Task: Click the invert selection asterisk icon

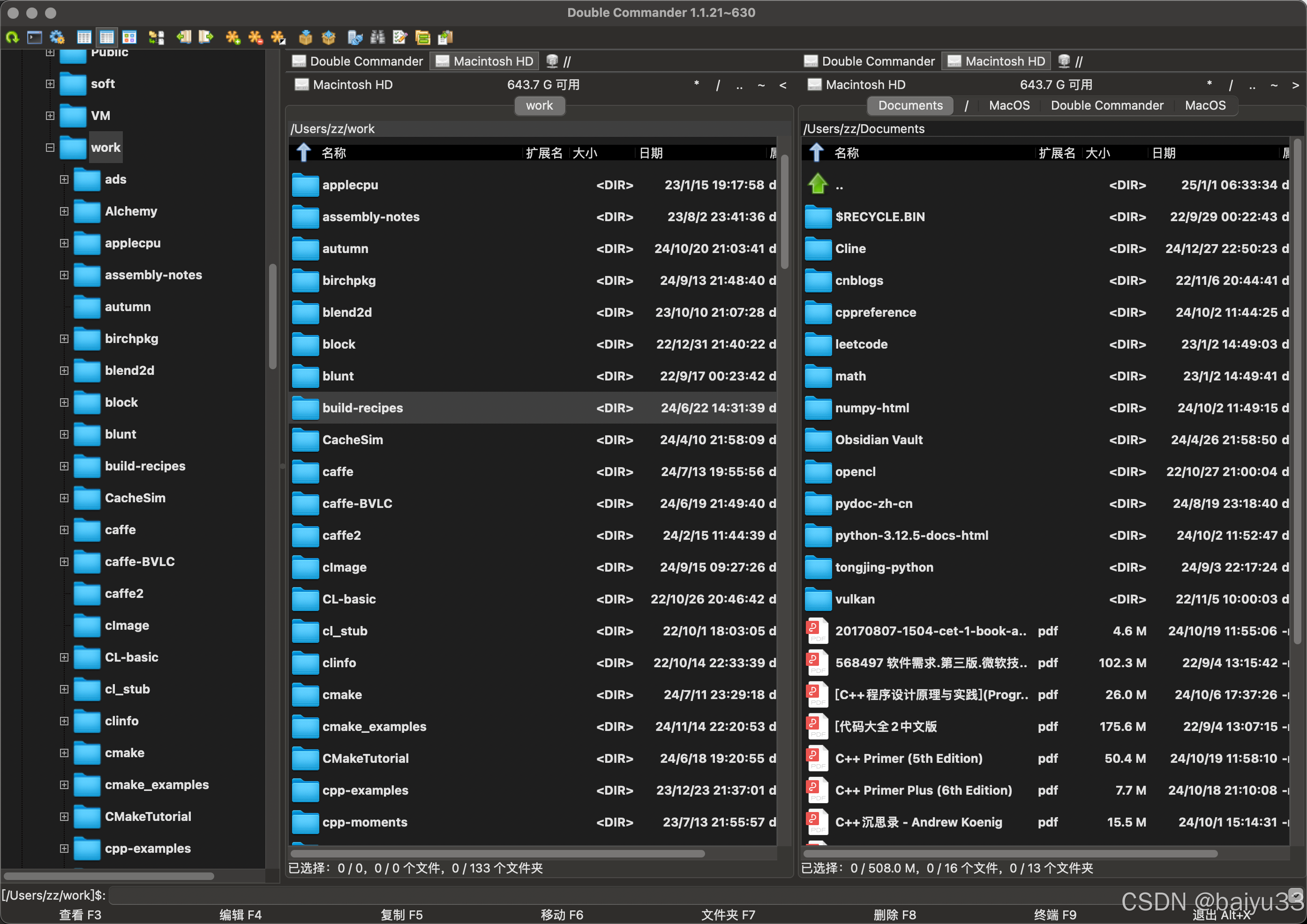Action: coord(278,37)
